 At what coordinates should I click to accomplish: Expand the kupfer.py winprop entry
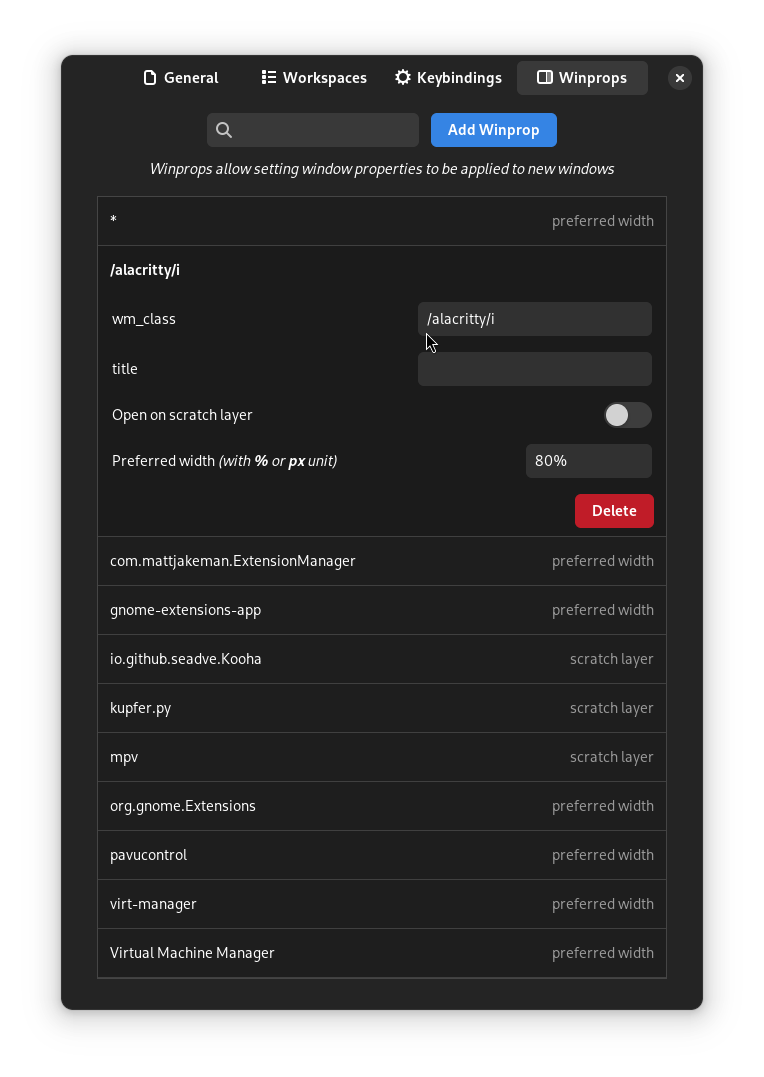(381, 708)
